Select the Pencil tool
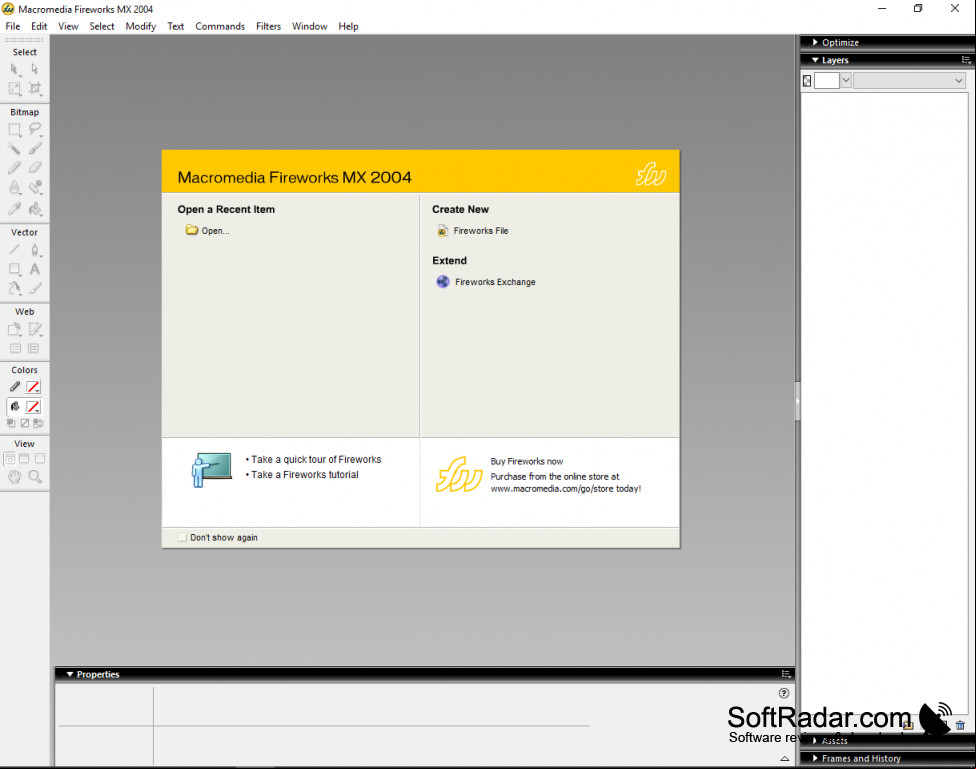The width and height of the screenshot is (976, 769). 14,167
